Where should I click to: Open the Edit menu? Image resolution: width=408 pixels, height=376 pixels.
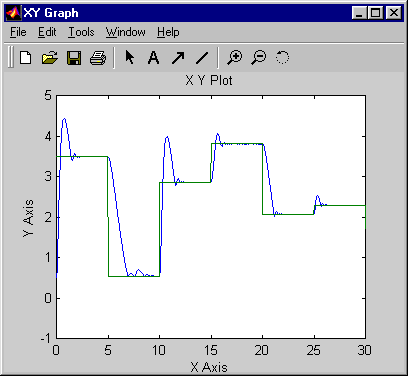coord(47,32)
